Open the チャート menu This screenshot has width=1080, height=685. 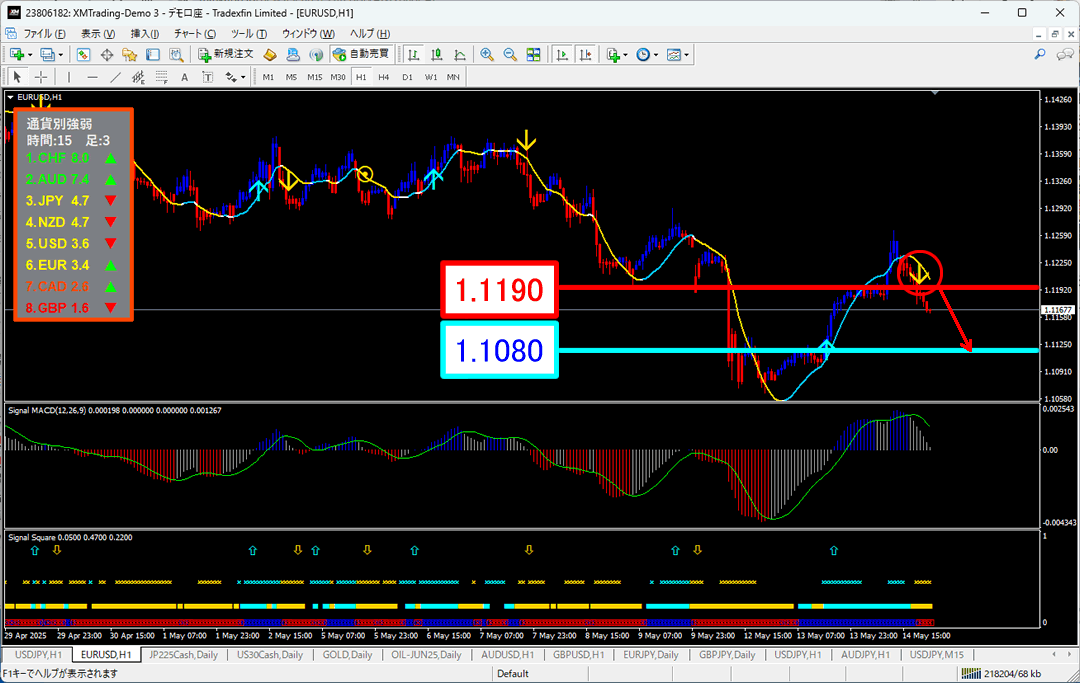click(x=187, y=33)
